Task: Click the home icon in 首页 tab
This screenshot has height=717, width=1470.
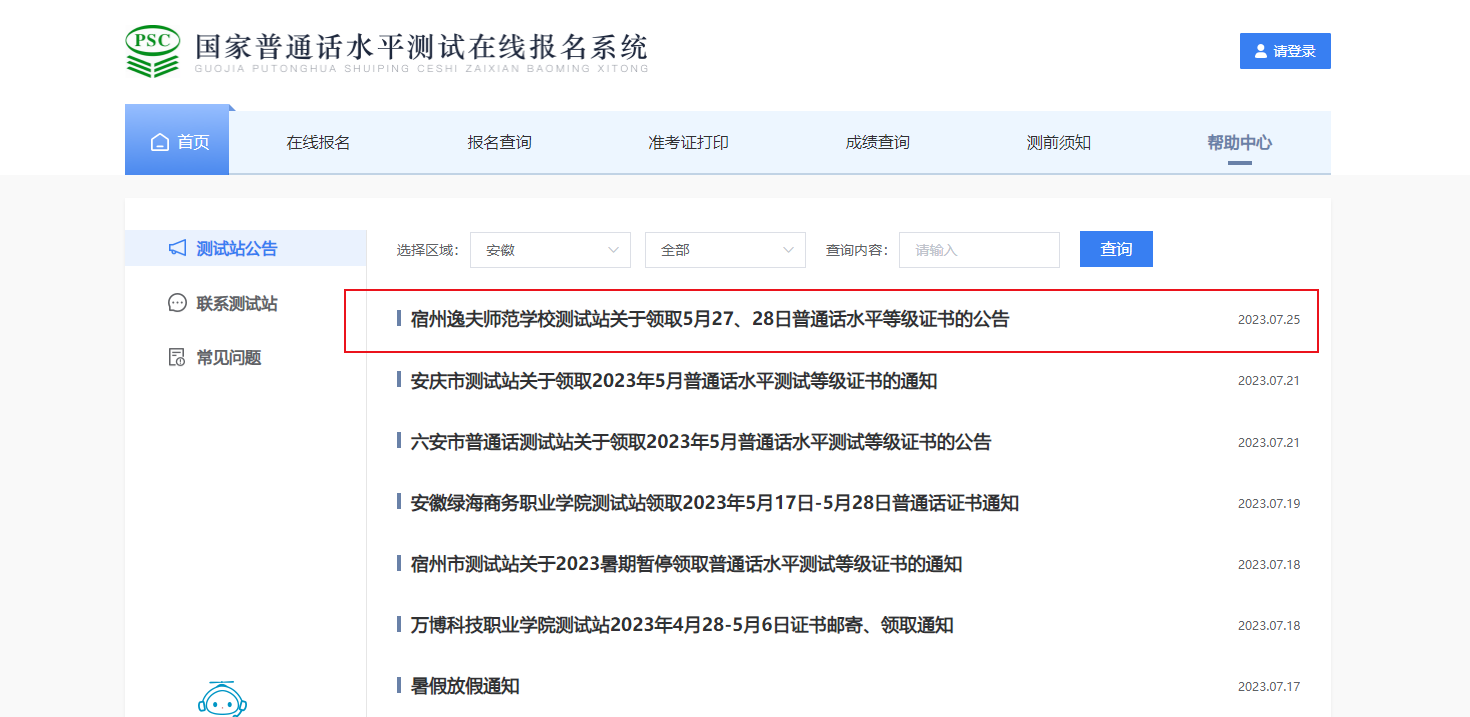Action: point(160,143)
